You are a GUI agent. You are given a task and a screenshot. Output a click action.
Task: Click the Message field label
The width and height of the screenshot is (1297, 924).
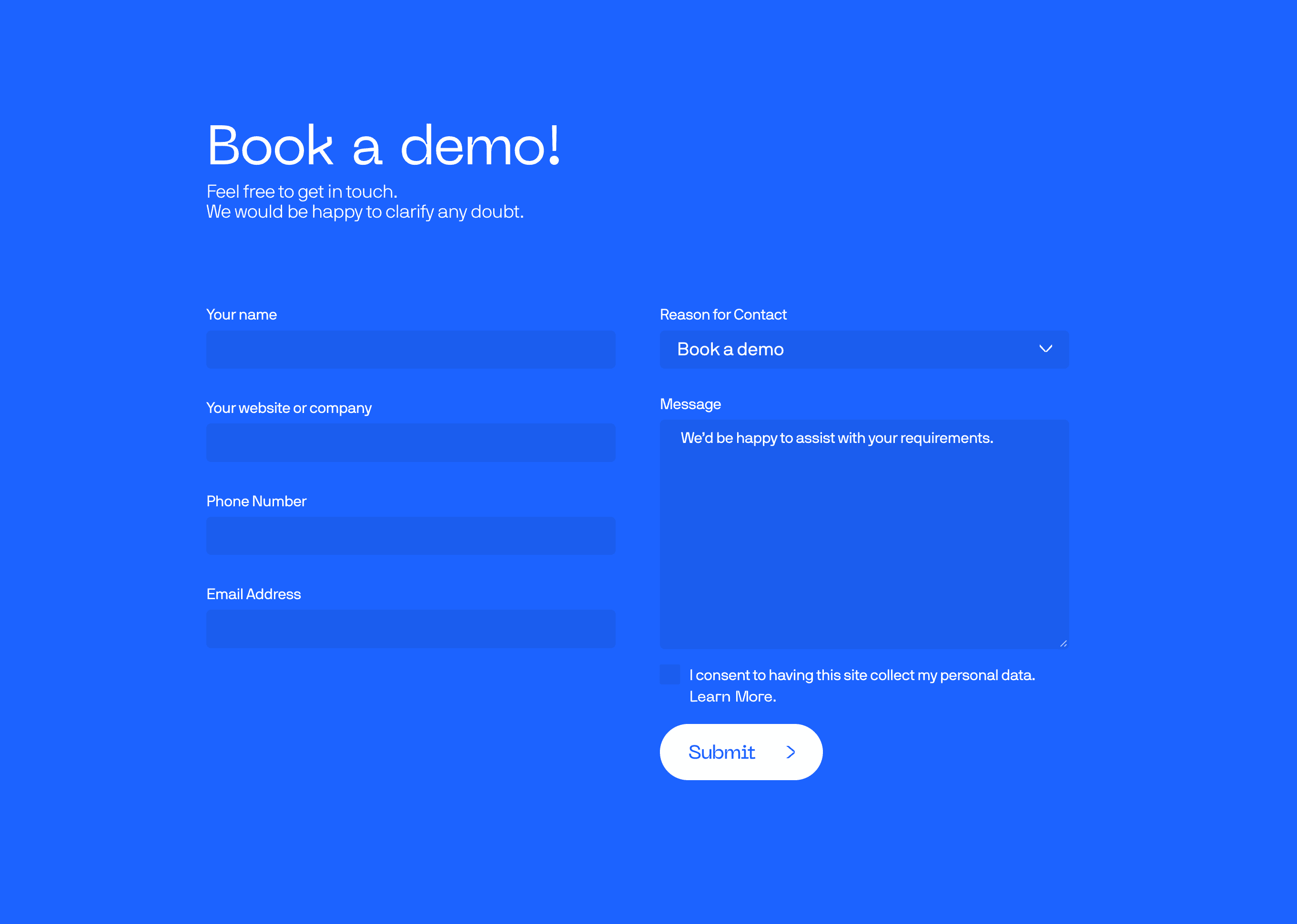pos(690,404)
